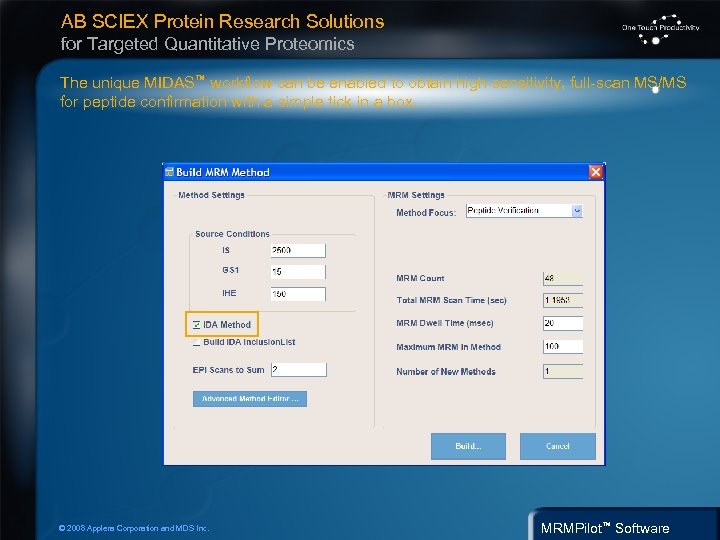This screenshot has width=720, height=540.
Task: Click the AB SCIEX Protein Research Solutions heading
Action: coord(222,22)
